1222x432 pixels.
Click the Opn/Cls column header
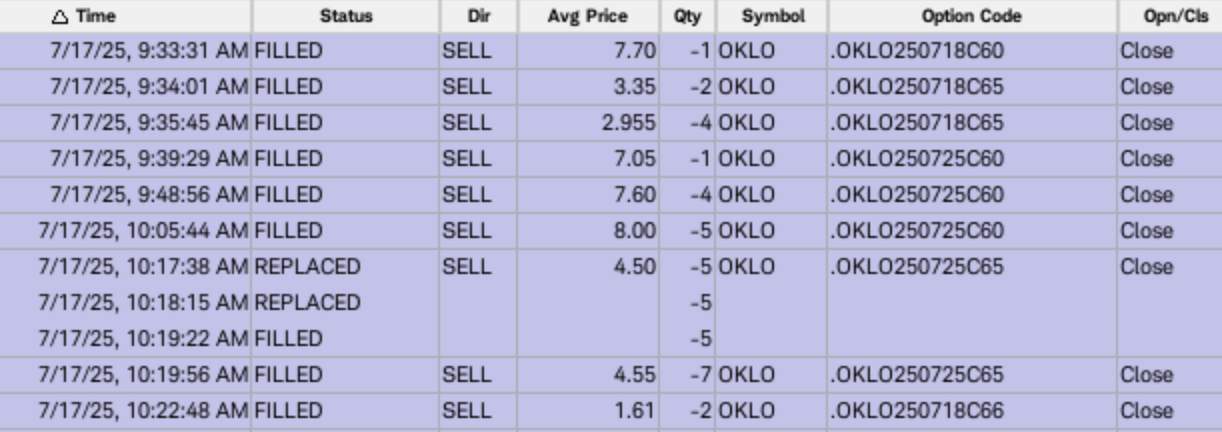click(1170, 16)
